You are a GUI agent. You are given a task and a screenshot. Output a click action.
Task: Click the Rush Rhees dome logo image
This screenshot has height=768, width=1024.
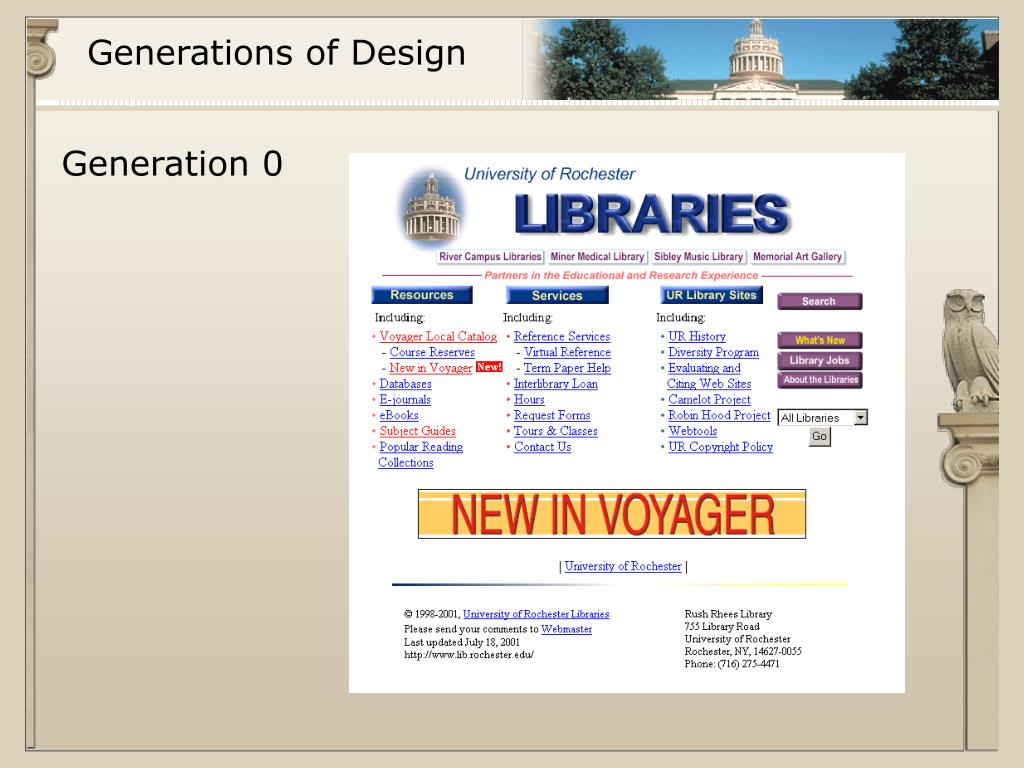[x=432, y=208]
